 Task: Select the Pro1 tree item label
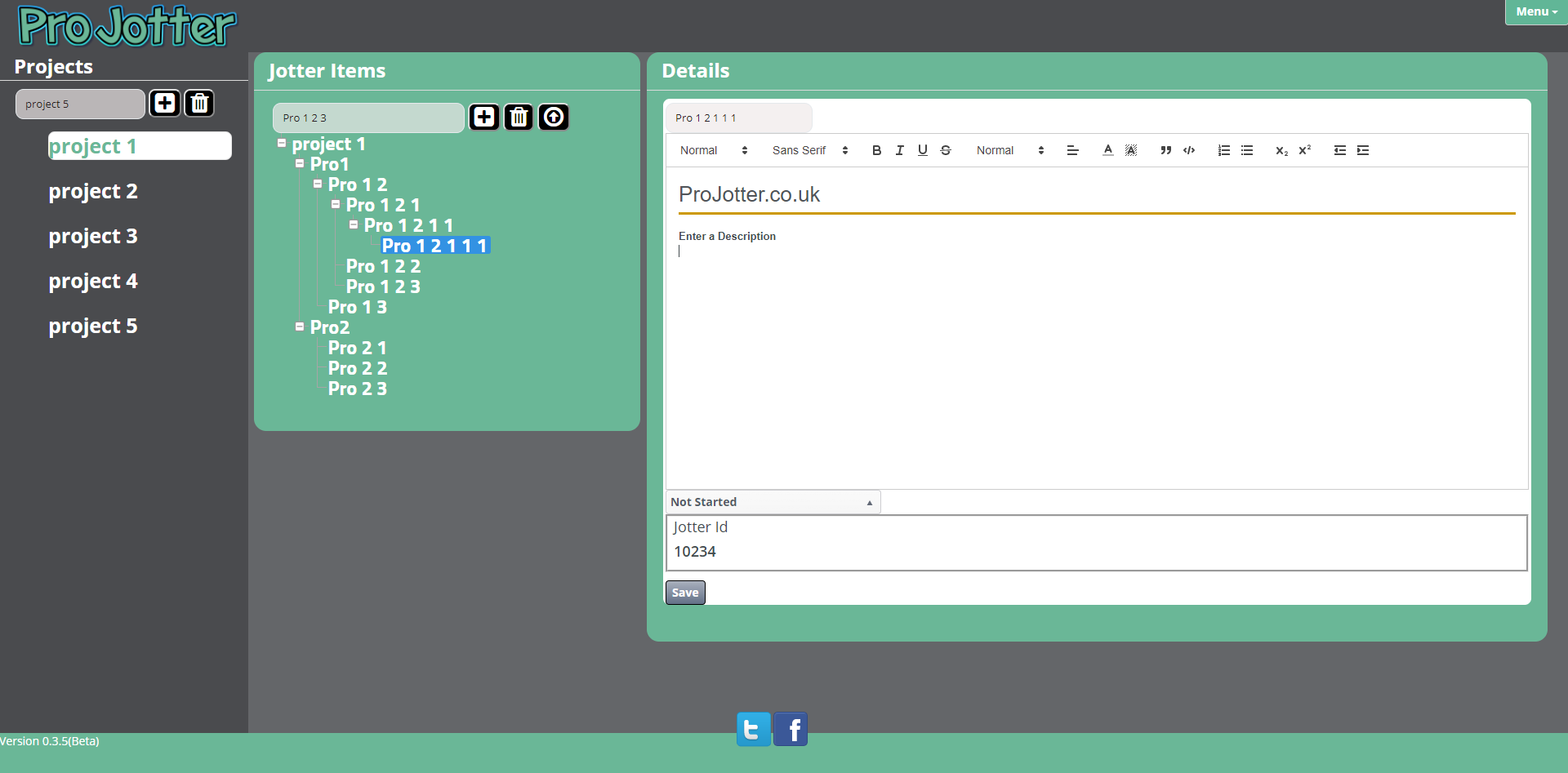coord(329,164)
